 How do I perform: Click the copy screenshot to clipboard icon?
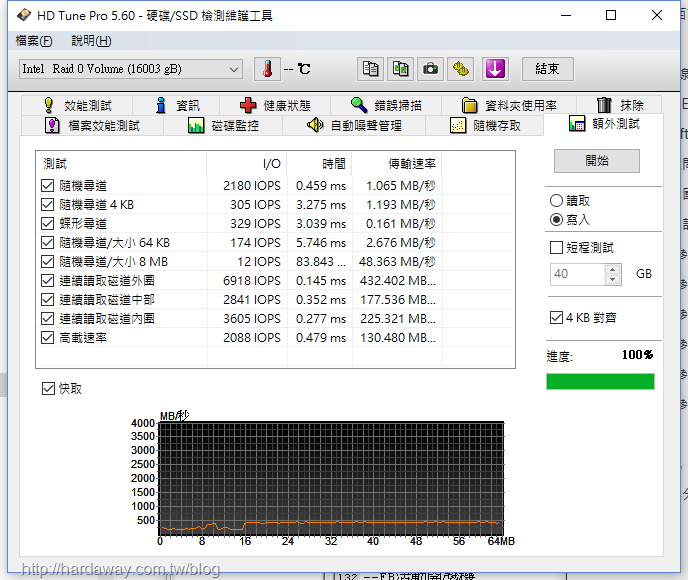point(400,69)
